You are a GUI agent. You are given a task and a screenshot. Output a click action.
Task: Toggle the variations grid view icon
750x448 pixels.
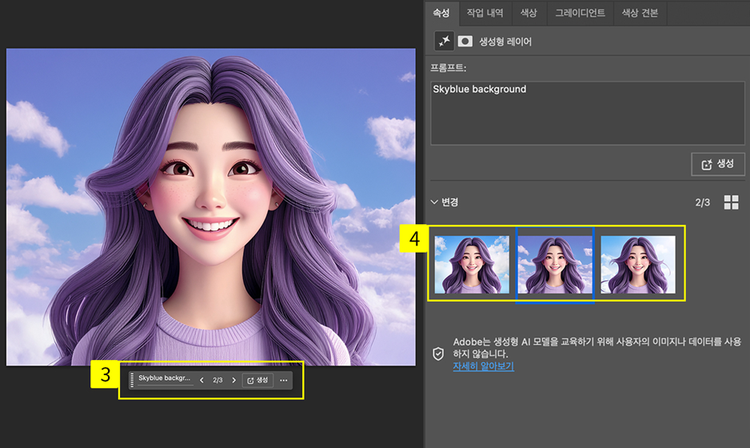coord(731,202)
